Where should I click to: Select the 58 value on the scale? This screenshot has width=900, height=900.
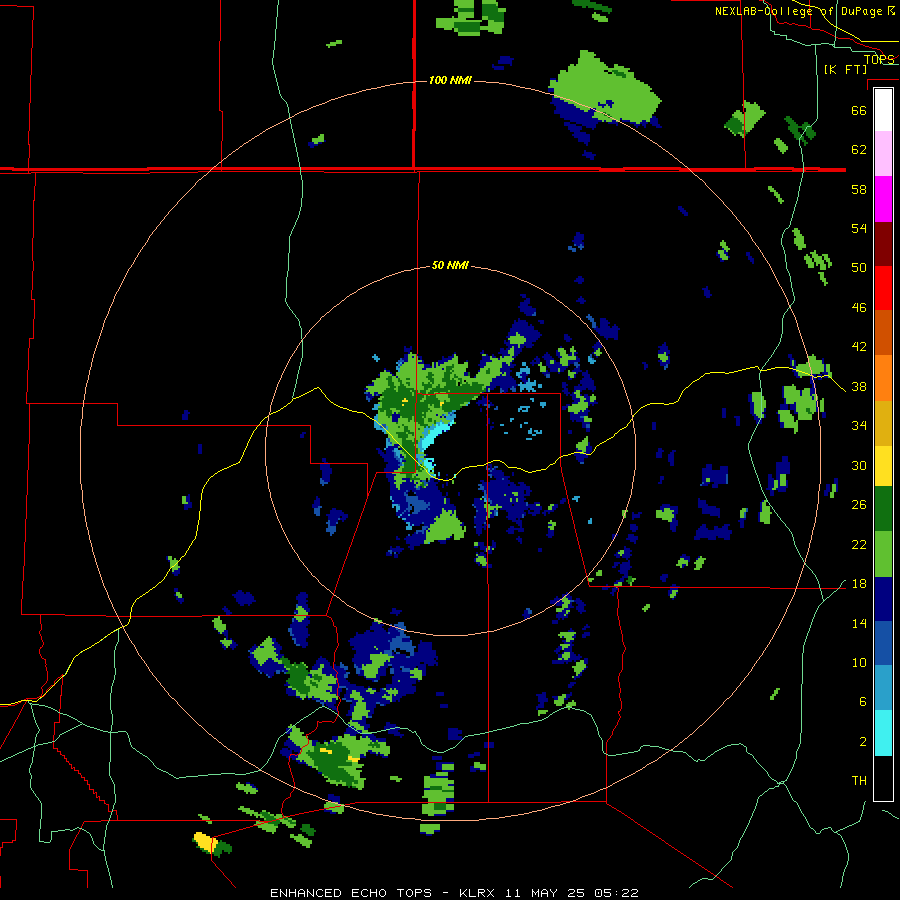859,189
